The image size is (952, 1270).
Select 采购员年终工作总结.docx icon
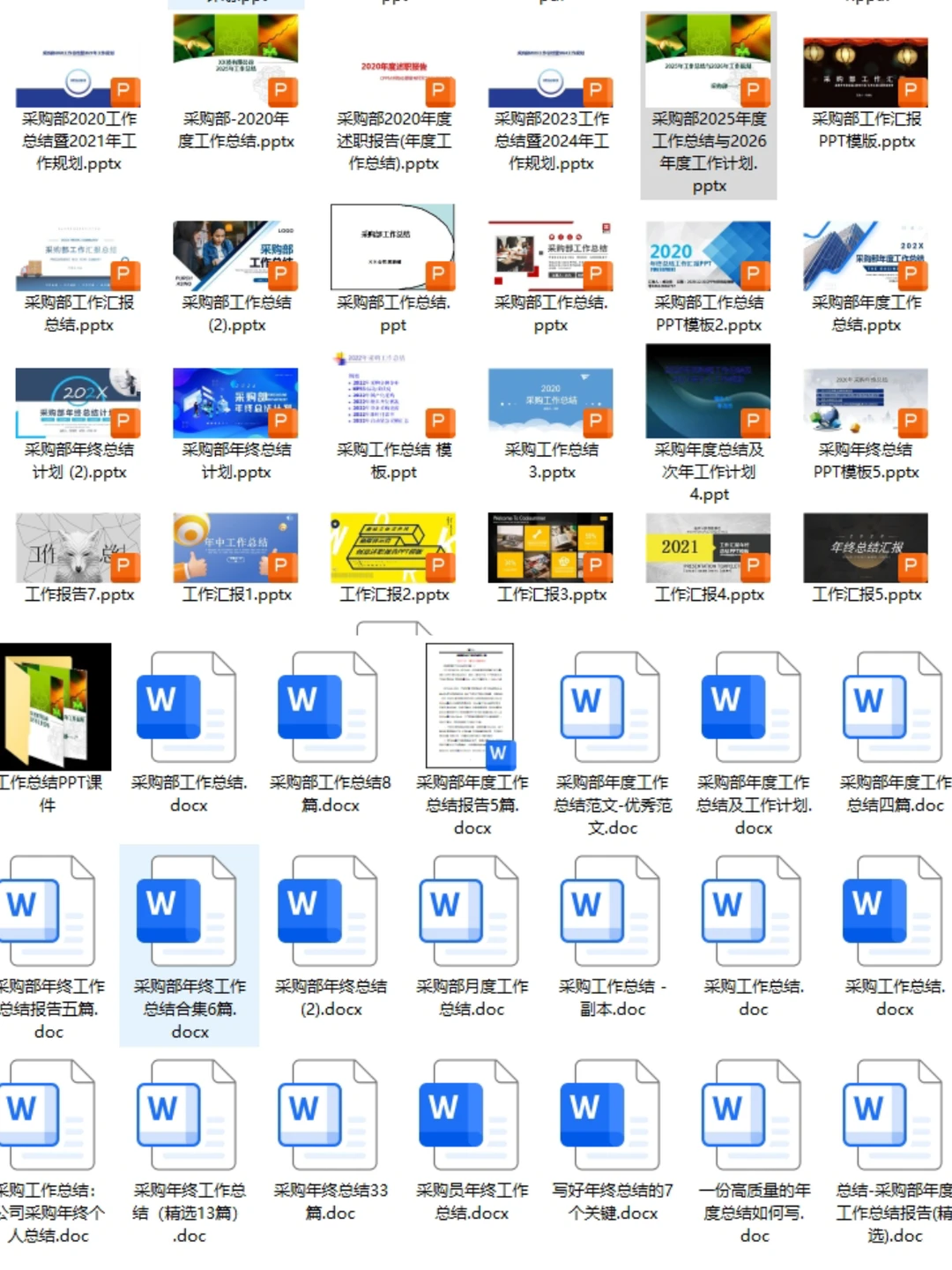471,1116
